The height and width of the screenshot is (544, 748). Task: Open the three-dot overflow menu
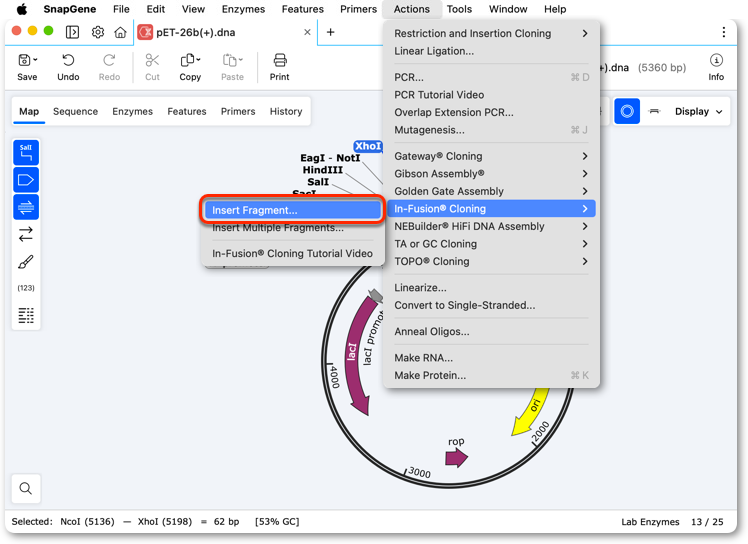(x=724, y=32)
